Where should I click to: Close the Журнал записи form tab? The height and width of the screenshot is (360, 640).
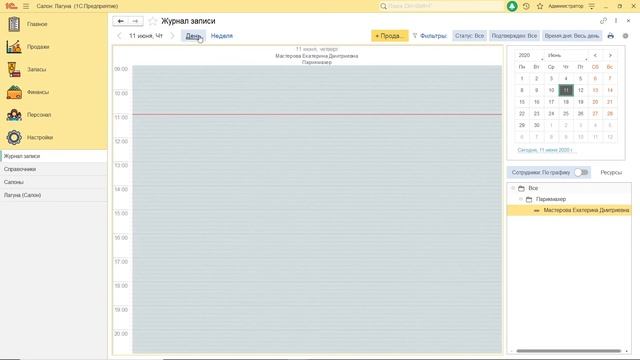coord(629,21)
